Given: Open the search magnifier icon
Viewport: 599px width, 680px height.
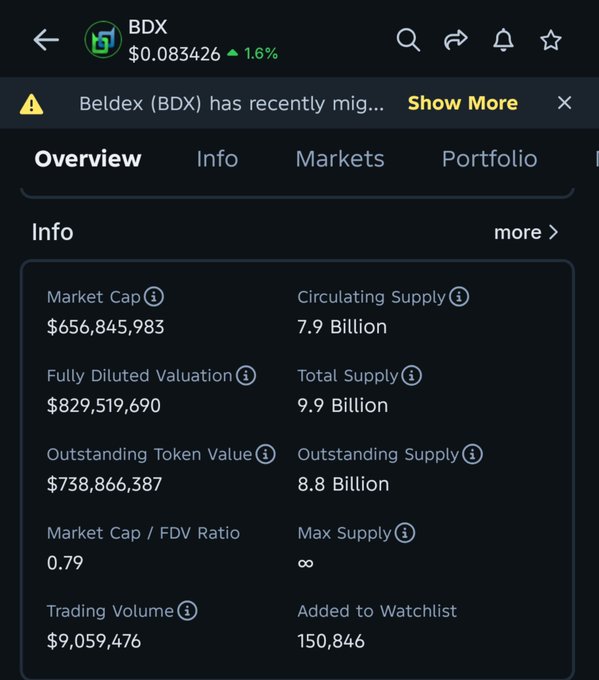Looking at the screenshot, I should click(408, 40).
